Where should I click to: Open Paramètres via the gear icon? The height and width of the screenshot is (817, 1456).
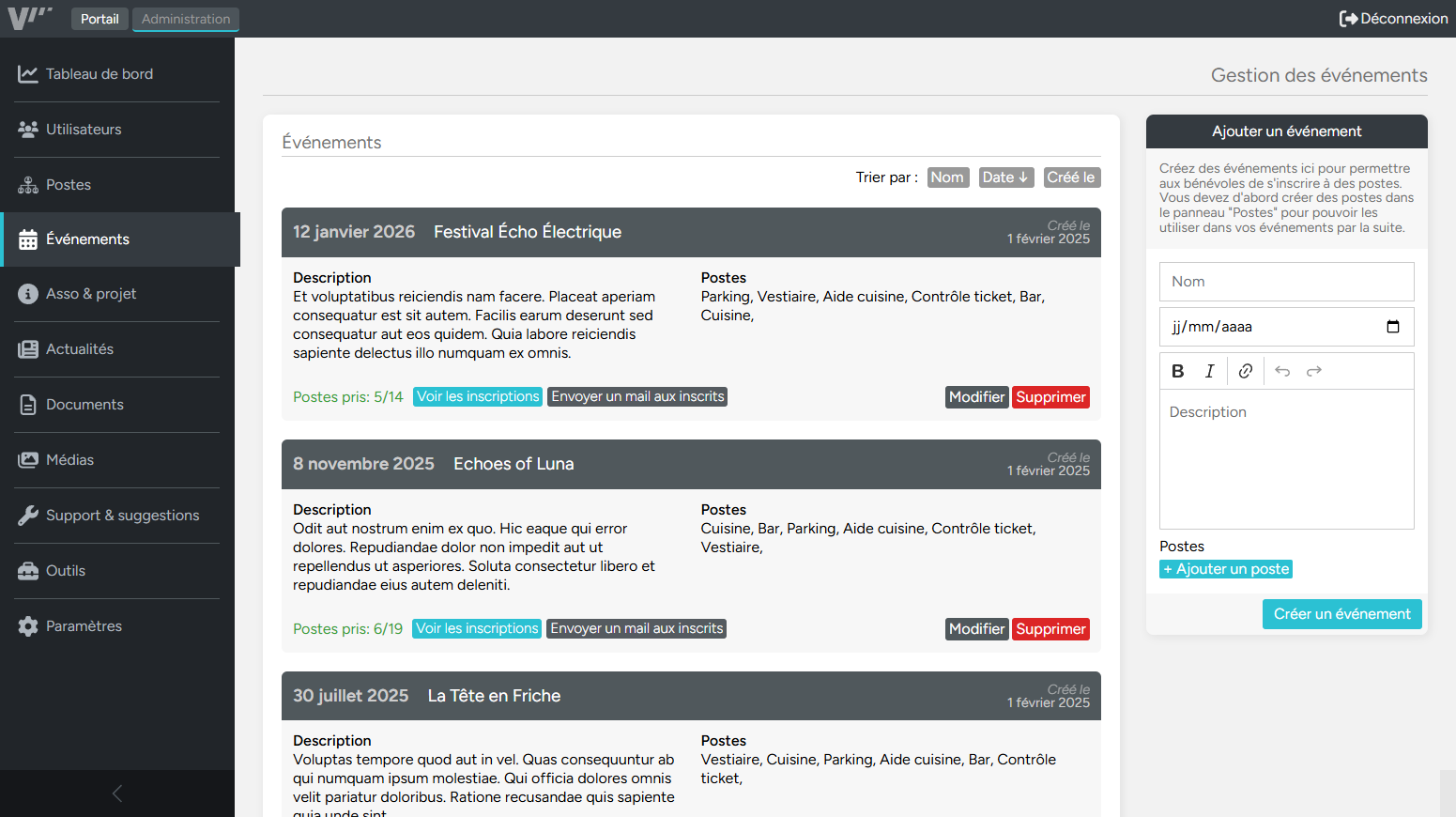tap(27, 625)
